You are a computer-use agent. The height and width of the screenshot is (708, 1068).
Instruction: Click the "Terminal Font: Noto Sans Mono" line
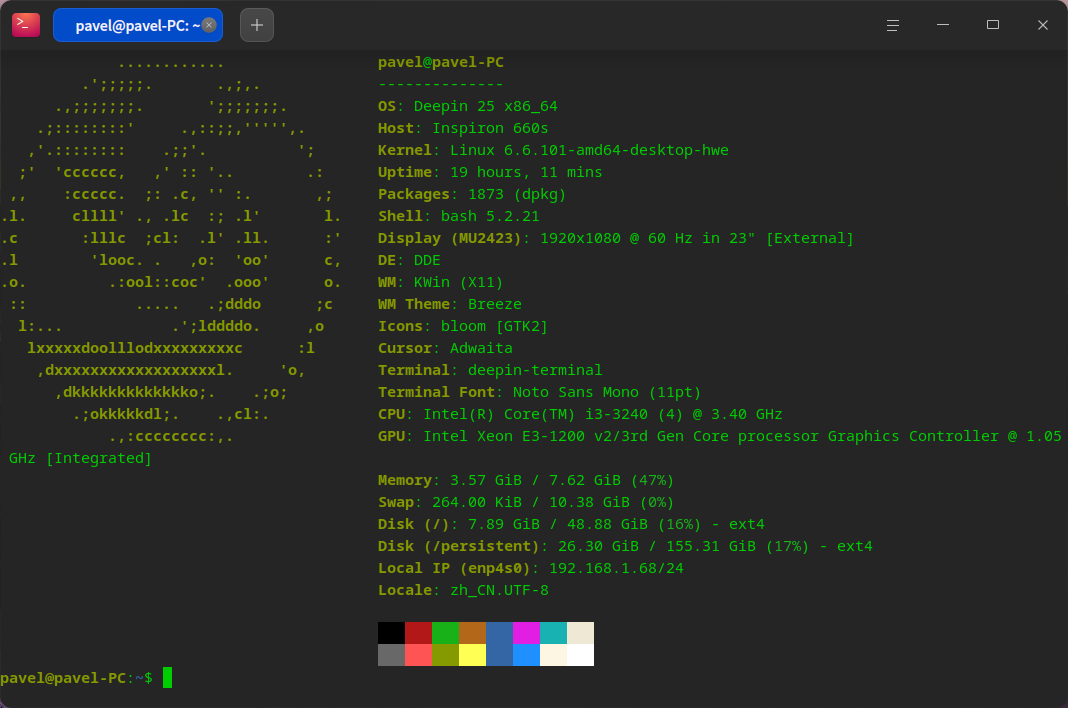[539, 392]
